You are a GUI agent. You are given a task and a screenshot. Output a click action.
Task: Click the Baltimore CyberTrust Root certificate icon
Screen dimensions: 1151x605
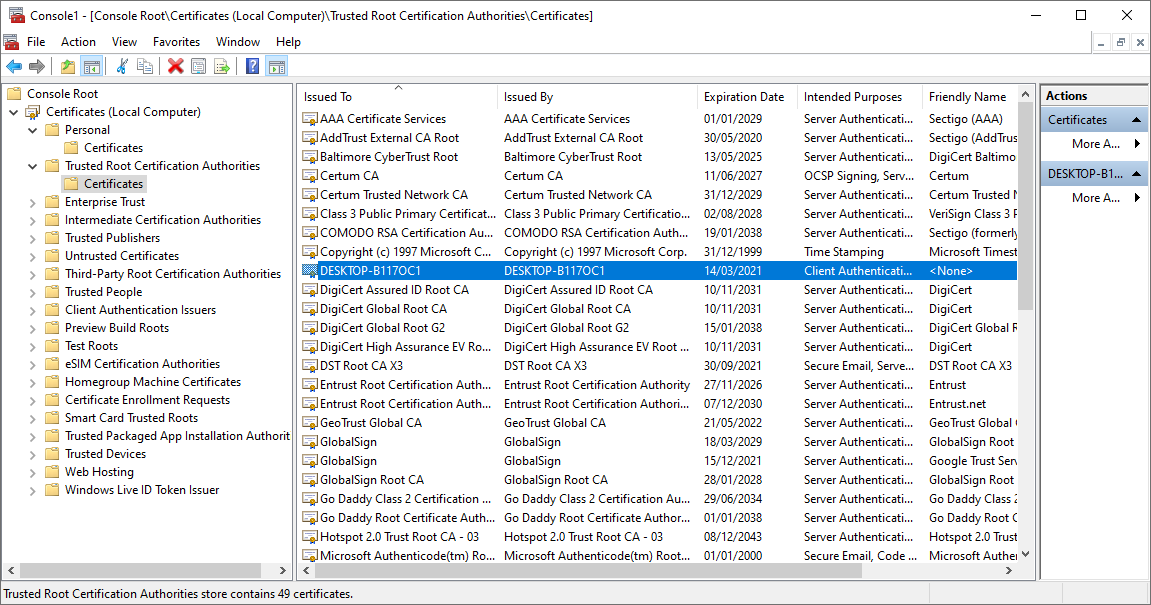[x=310, y=157]
